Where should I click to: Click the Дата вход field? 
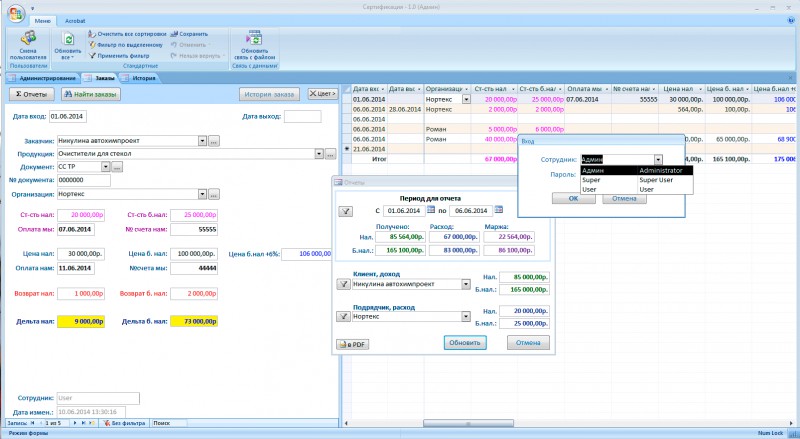tap(67, 116)
